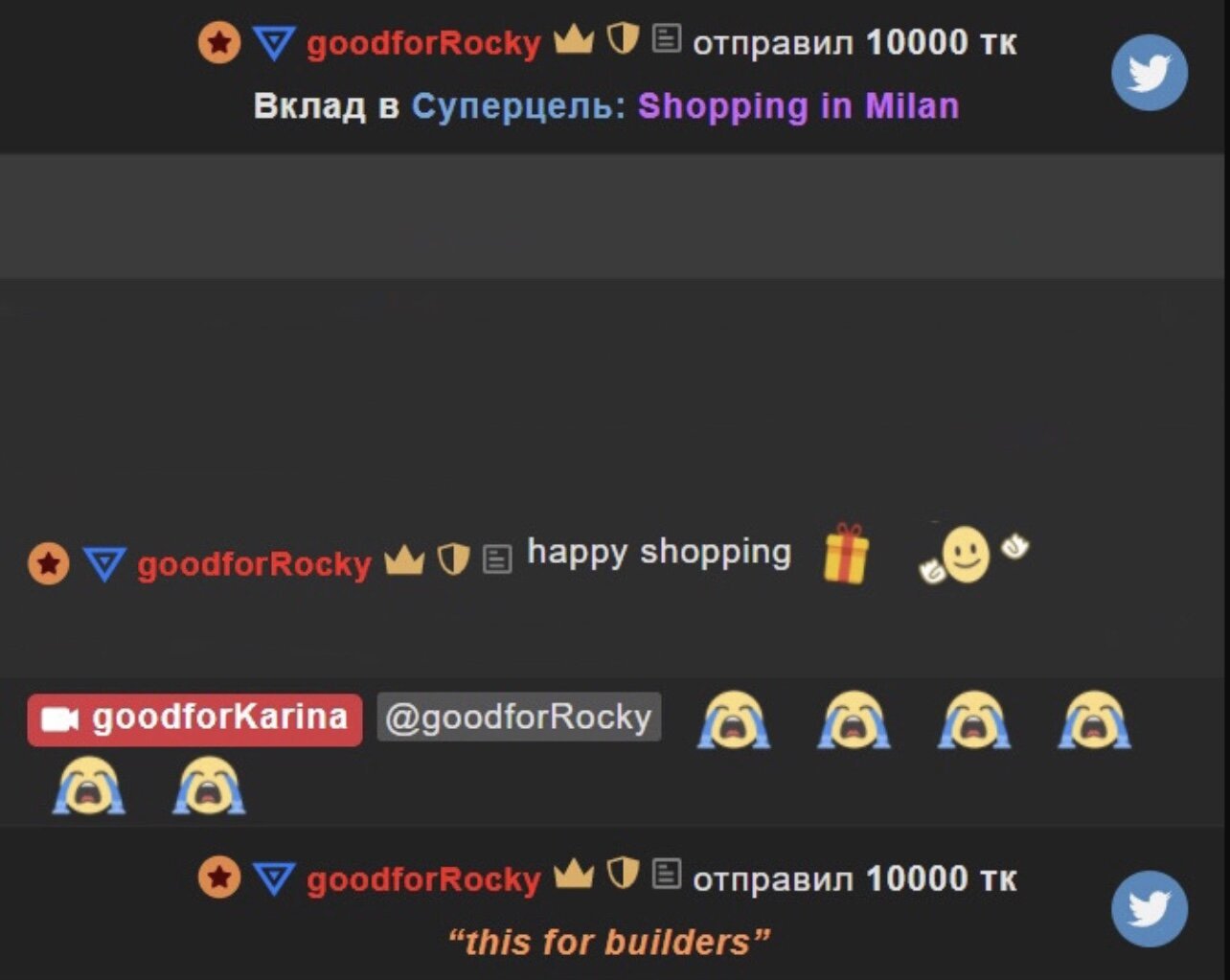Image resolution: width=1230 pixels, height=980 pixels.
Task: Click the "this for builders" tip note
Action: [608, 942]
